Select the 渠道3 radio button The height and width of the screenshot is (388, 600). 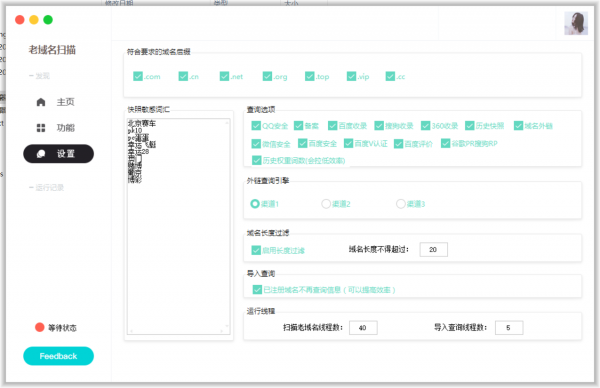pyautogui.click(x=401, y=204)
